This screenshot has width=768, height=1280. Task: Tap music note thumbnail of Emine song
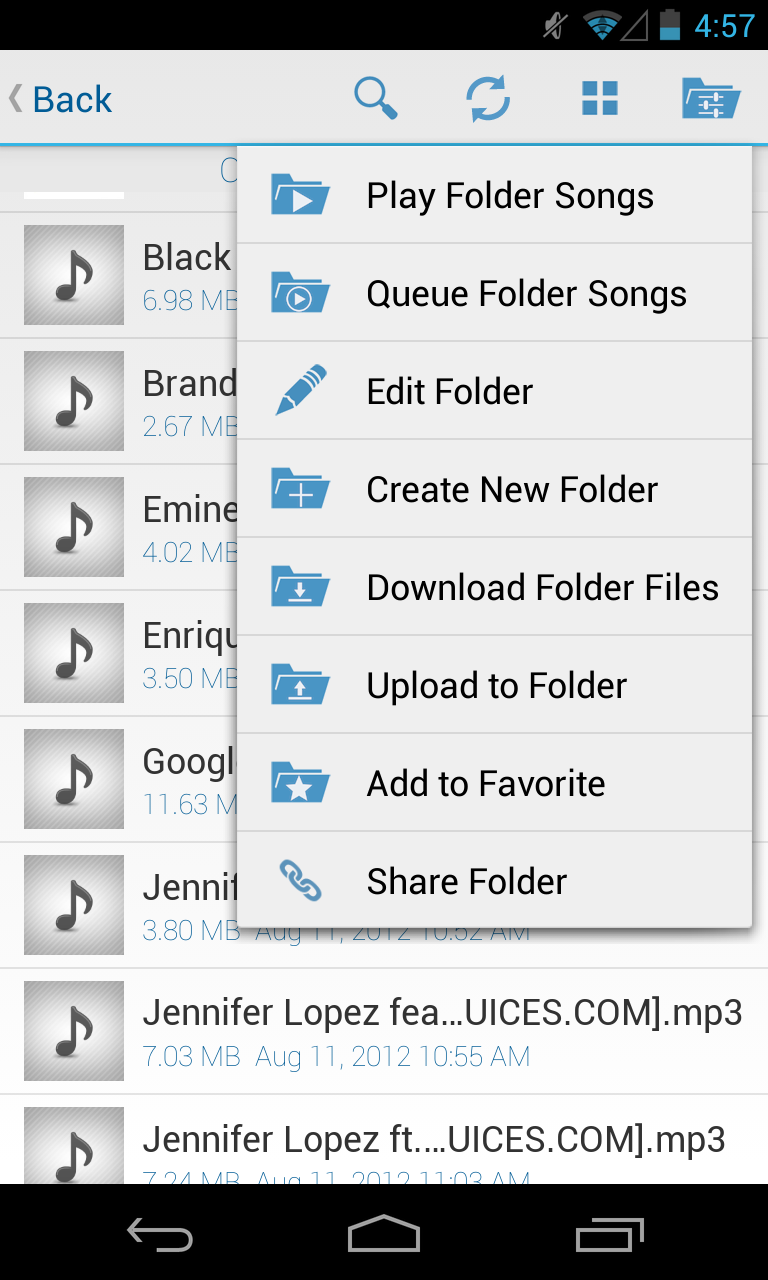(74, 527)
